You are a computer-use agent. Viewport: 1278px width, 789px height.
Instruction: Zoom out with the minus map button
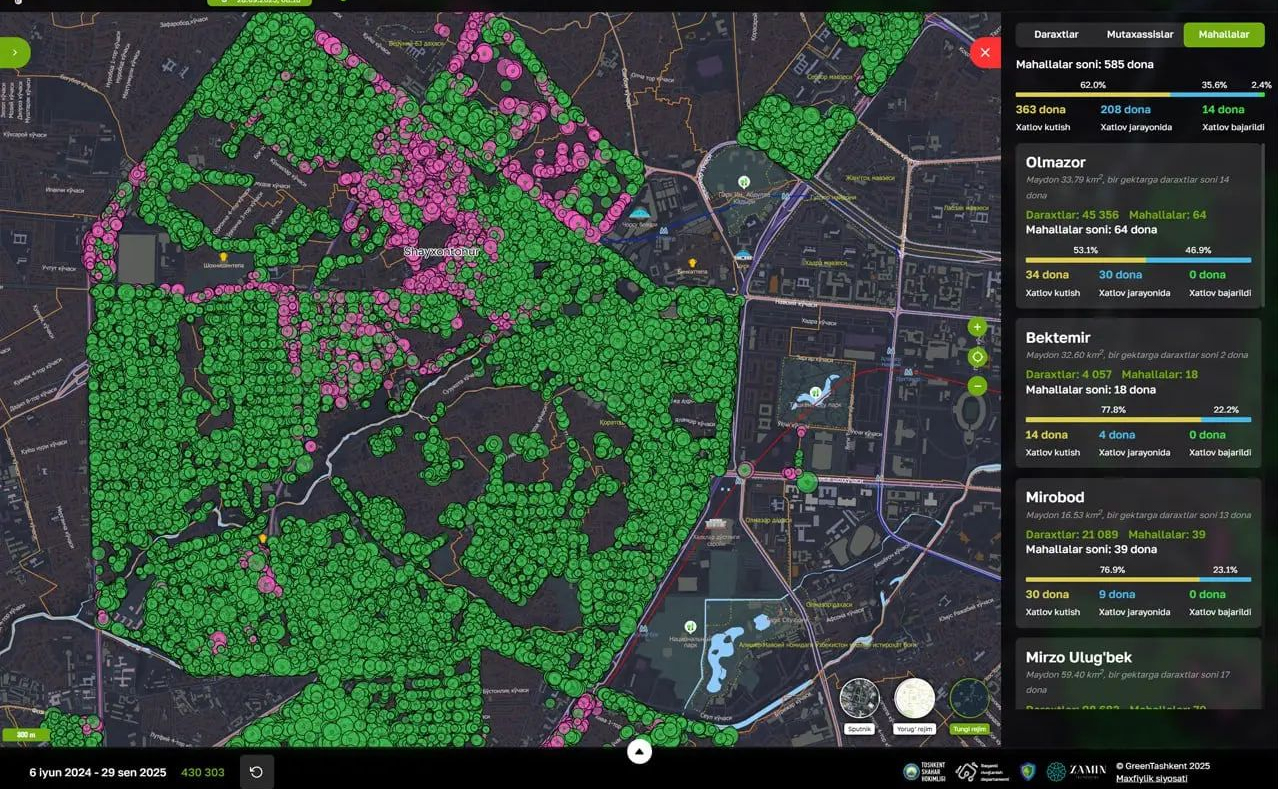coord(977,386)
